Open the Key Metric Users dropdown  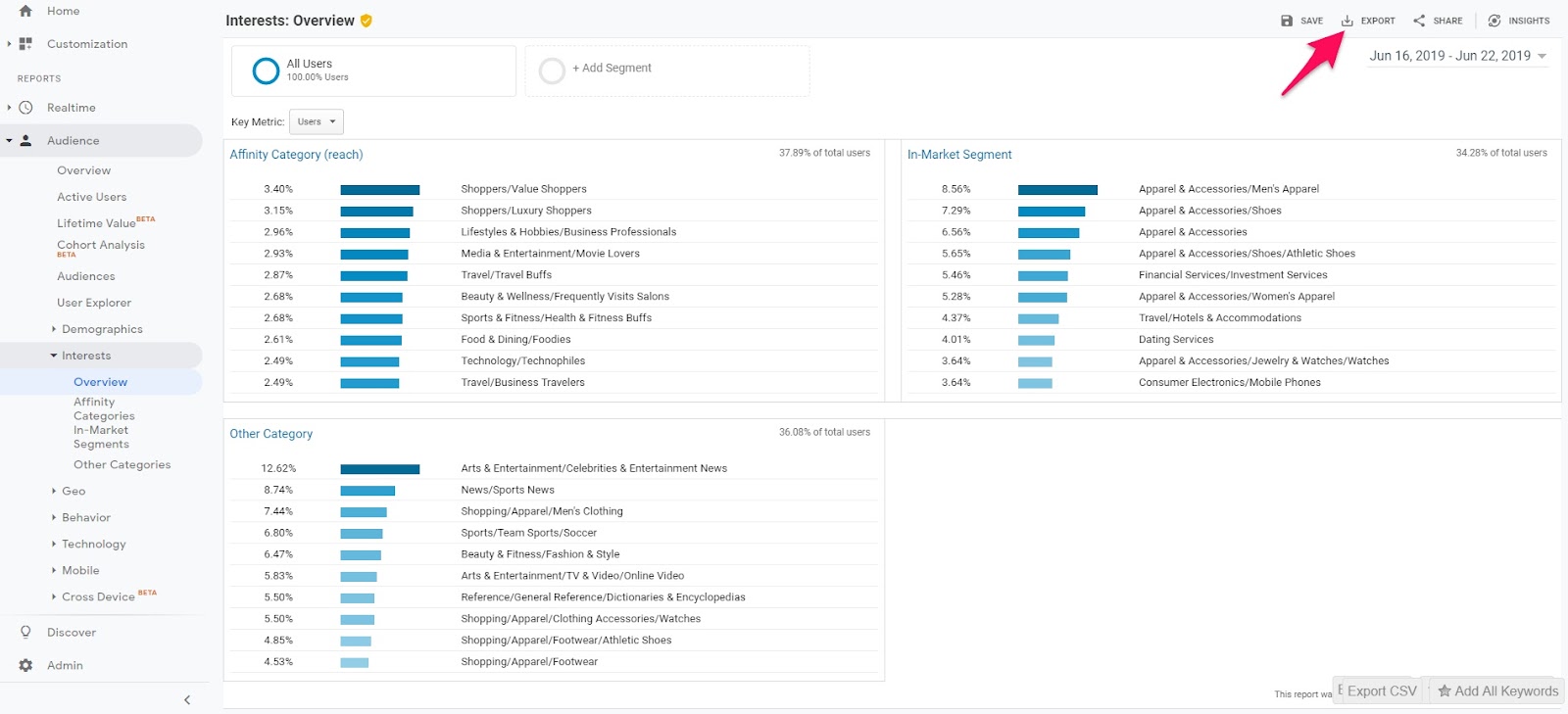tap(317, 122)
